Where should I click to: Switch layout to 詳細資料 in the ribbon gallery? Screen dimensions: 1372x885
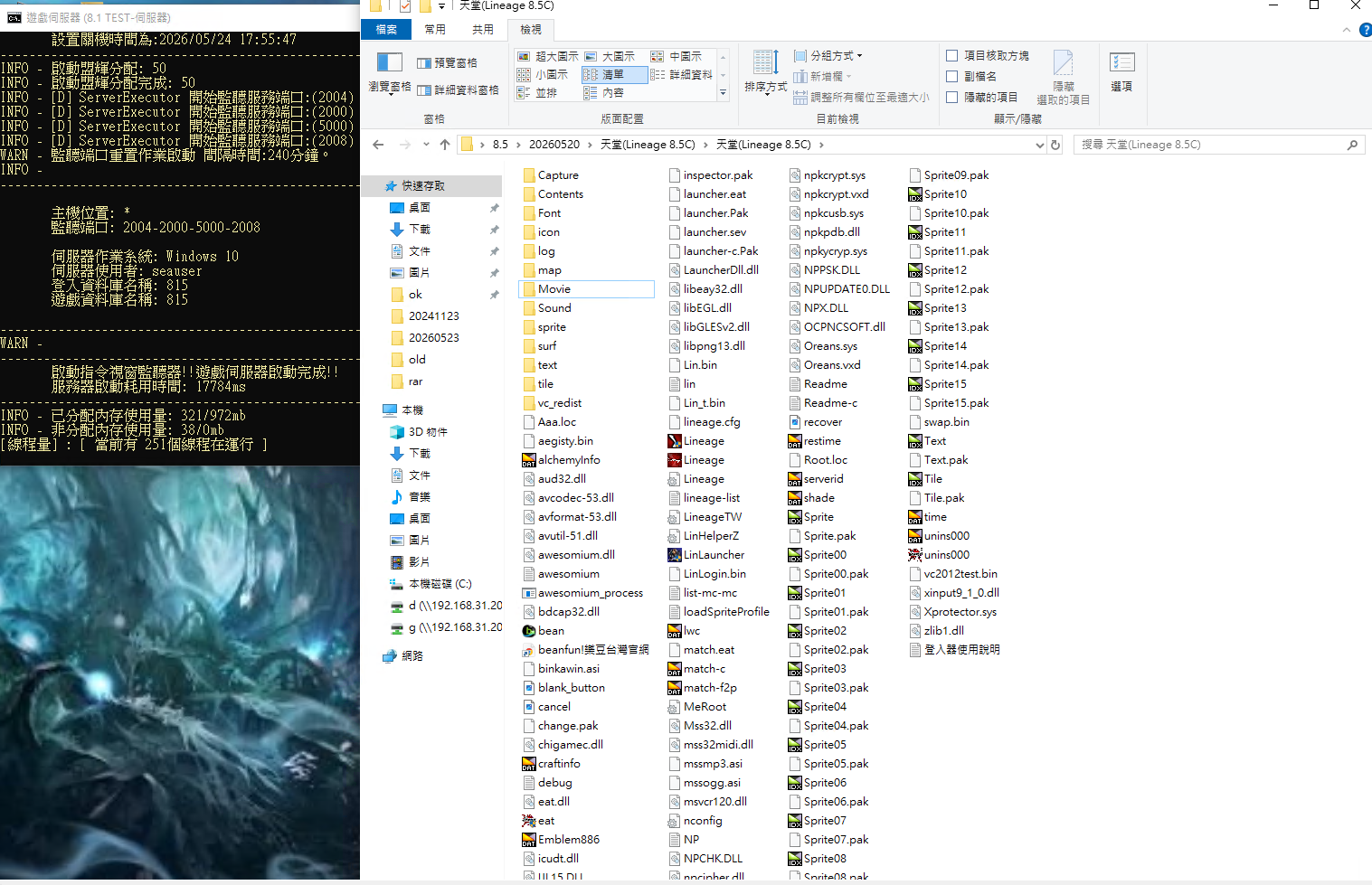682,74
